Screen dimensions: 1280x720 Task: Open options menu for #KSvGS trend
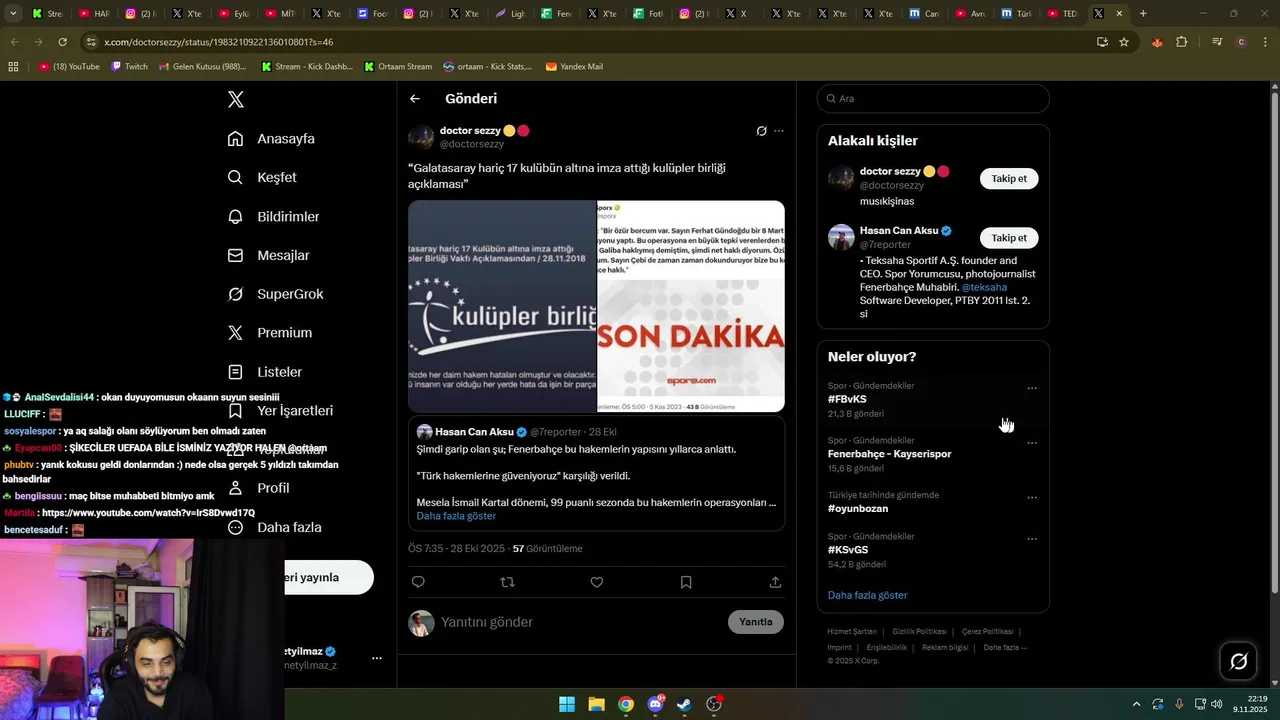coord(1032,539)
